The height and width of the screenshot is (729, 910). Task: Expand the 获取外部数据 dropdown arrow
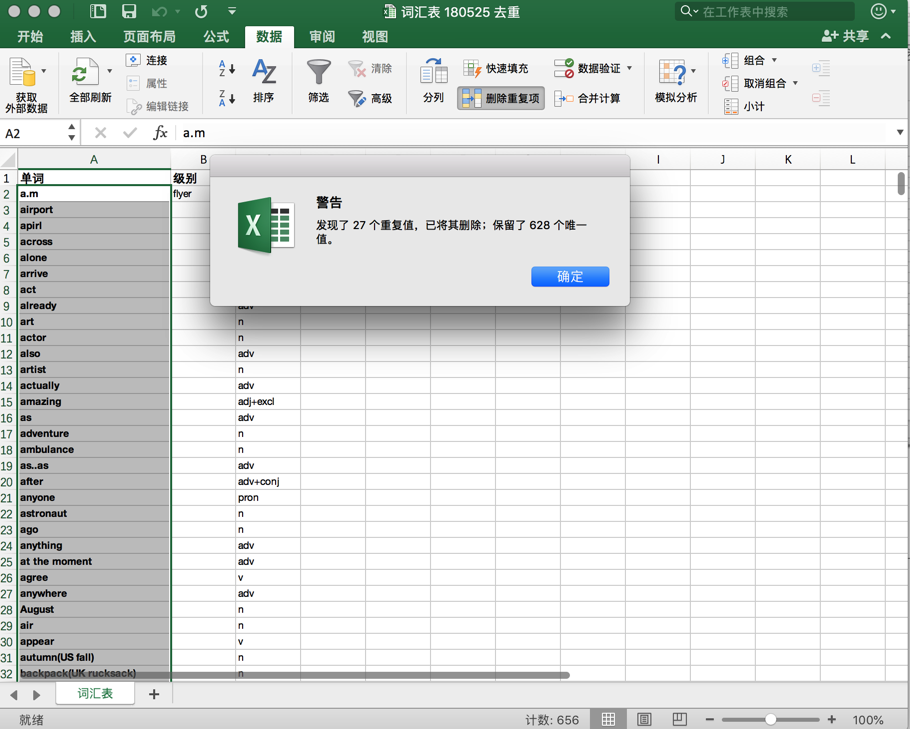coord(44,71)
